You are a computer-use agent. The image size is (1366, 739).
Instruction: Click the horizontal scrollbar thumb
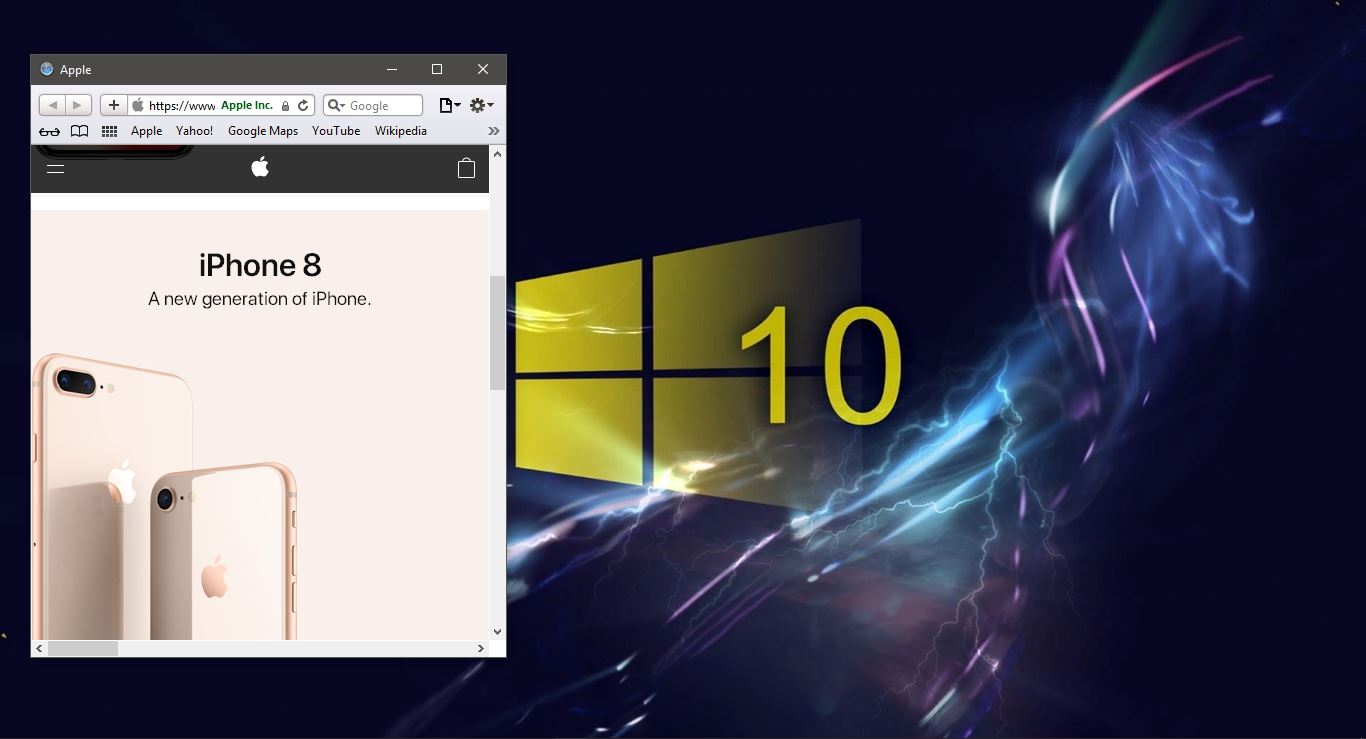[83, 648]
